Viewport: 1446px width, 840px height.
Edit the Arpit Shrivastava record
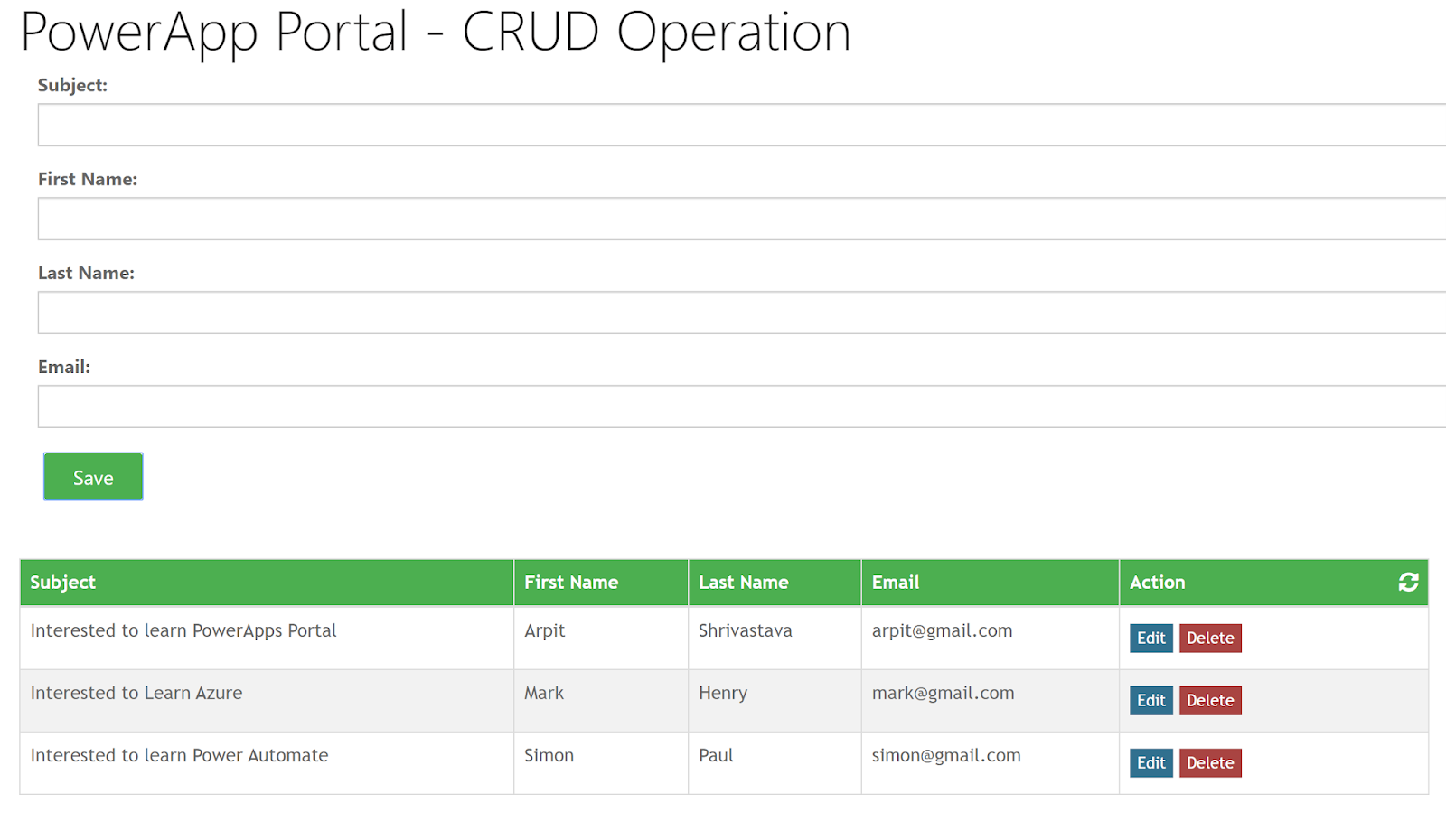click(1151, 638)
